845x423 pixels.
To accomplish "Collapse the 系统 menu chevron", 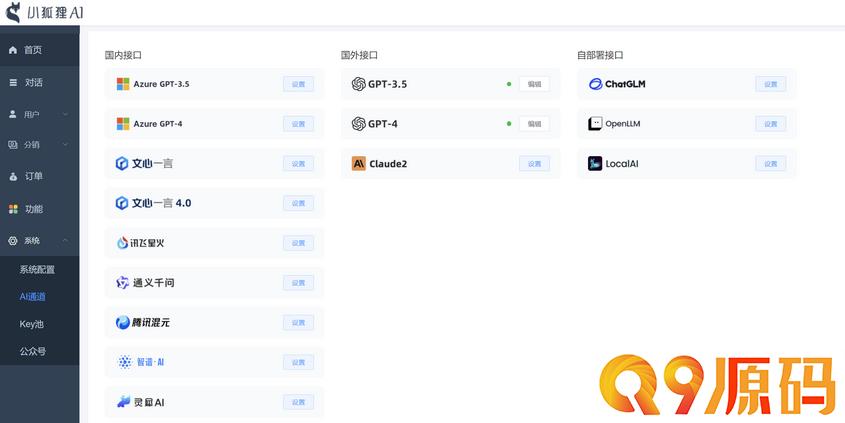I will coord(65,240).
